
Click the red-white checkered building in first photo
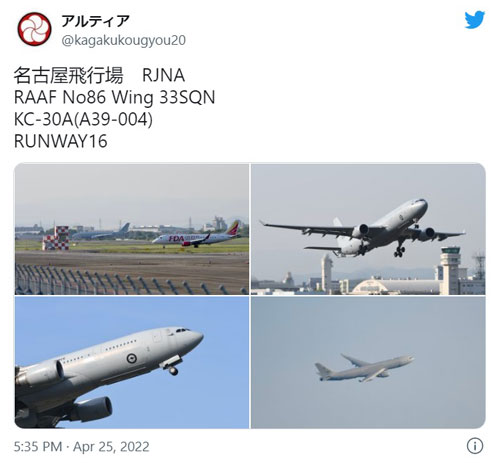tap(56, 238)
